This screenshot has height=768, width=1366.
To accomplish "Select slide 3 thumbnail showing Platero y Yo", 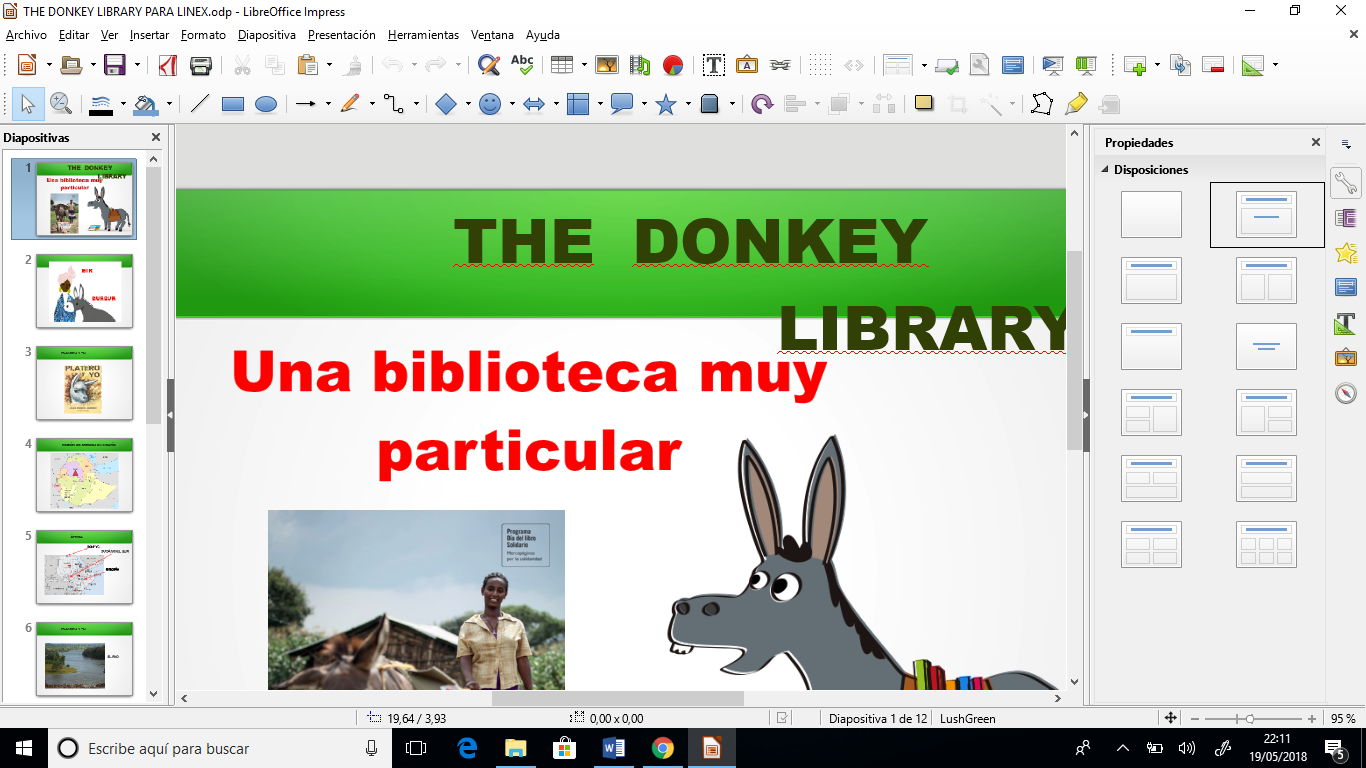I will coord(84,383).
